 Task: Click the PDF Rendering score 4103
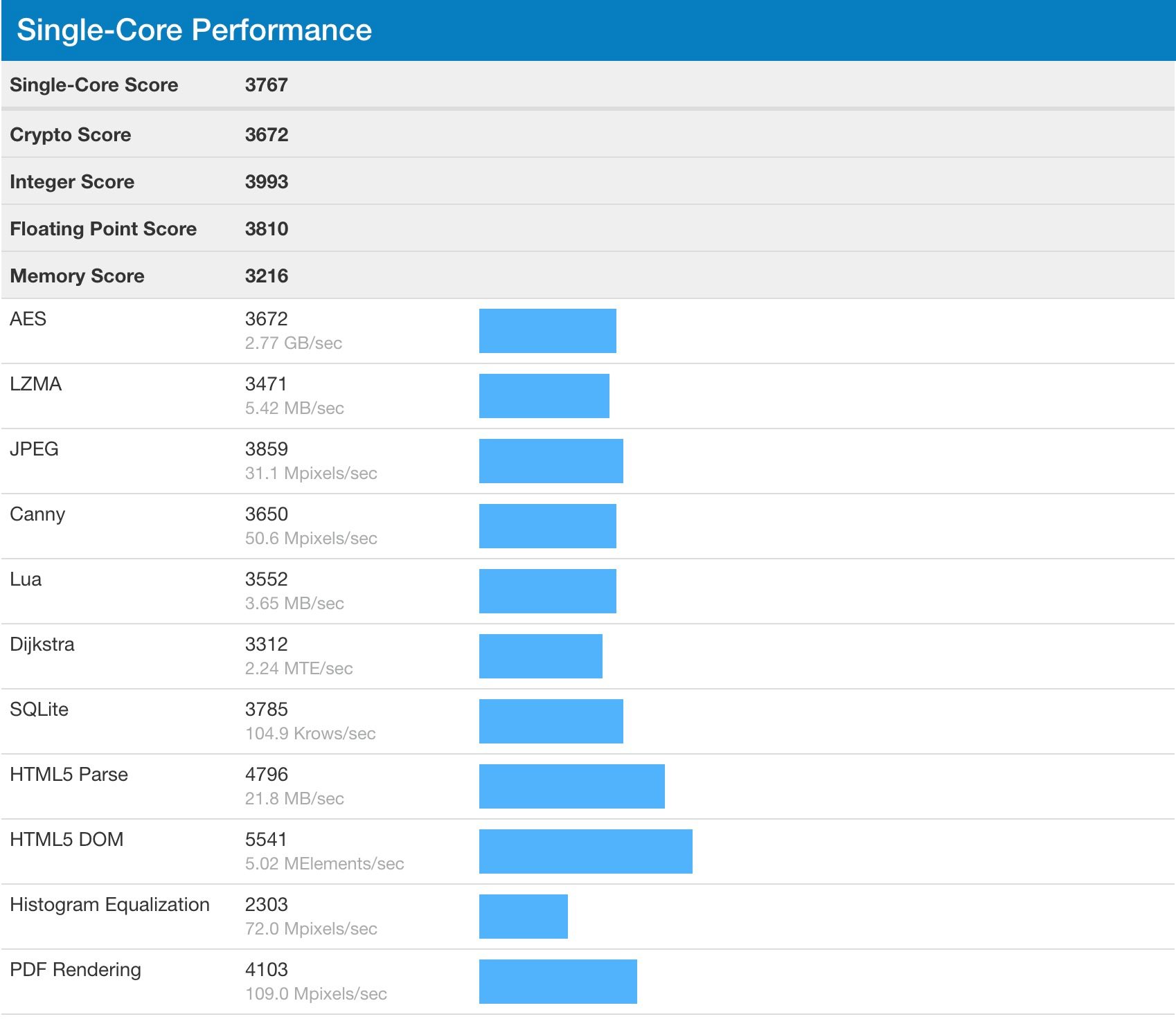click(266, 969)
